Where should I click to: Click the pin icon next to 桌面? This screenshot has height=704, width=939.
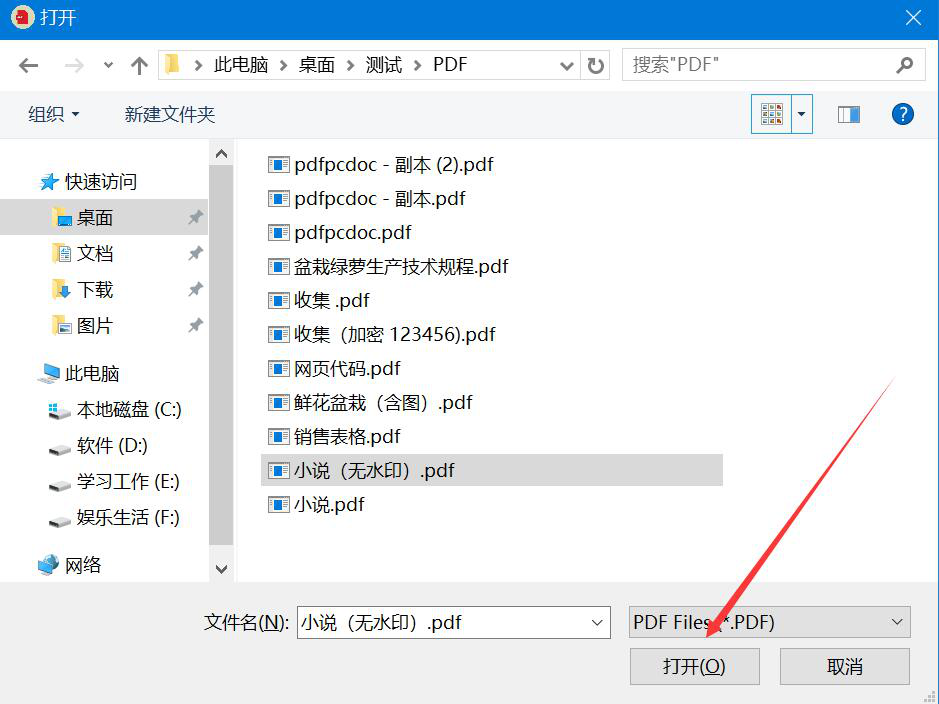pos(195,217)
